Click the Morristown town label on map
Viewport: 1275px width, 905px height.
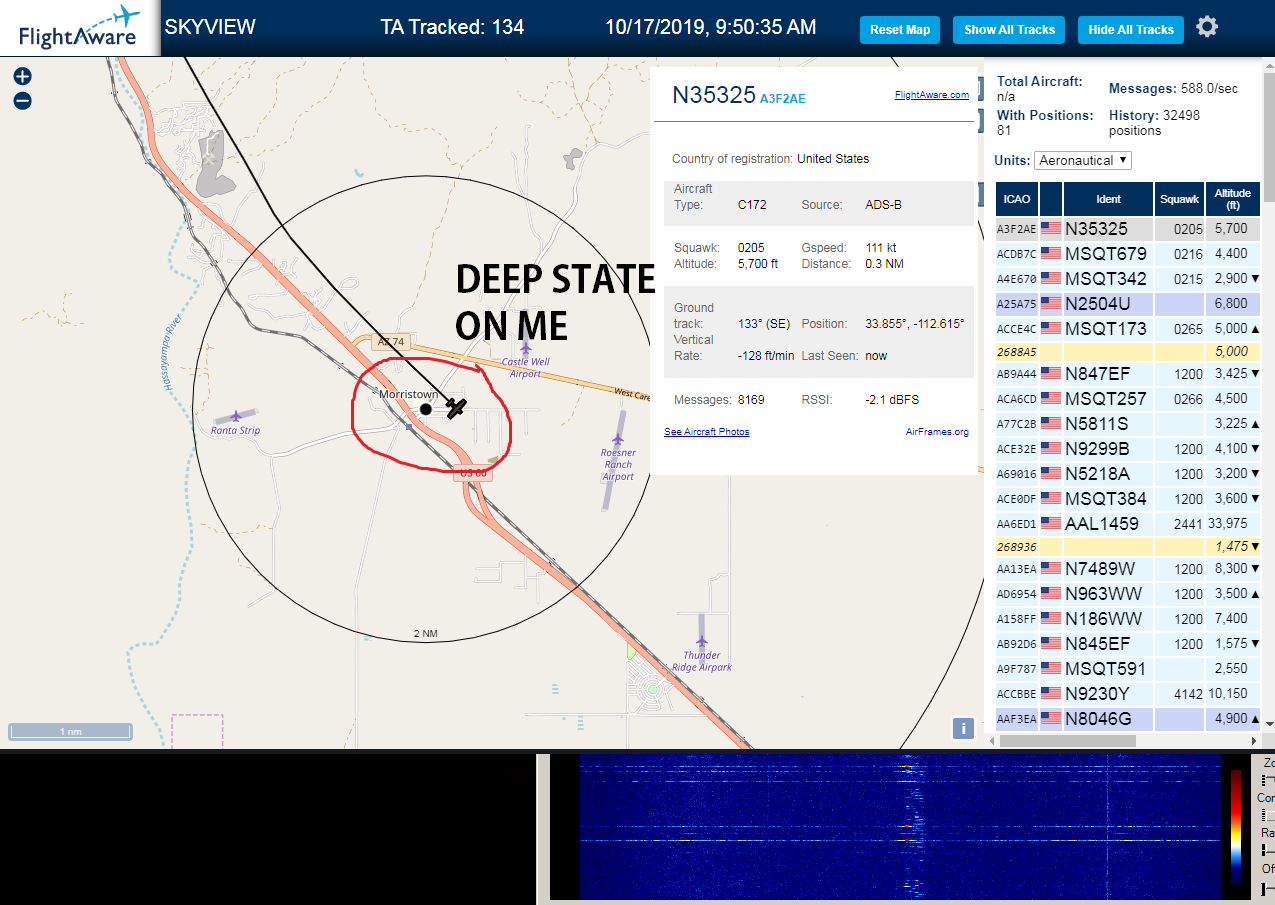pos(408,395)
